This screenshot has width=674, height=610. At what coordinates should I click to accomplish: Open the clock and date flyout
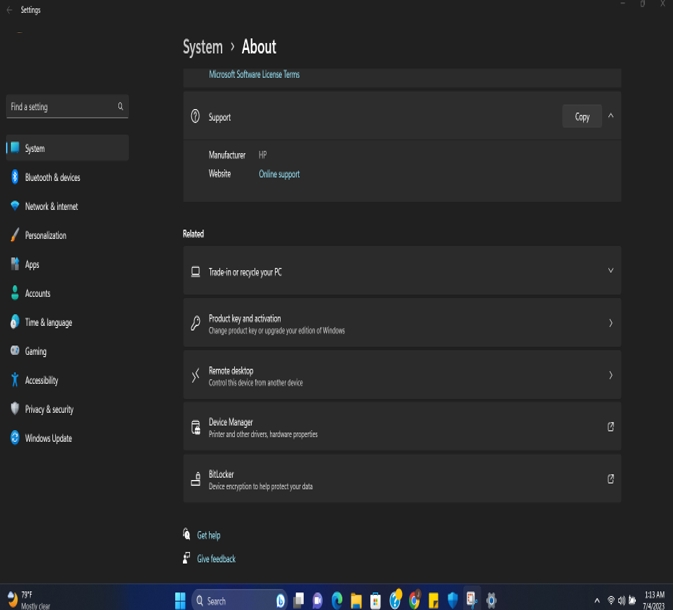tap(654, 600)
